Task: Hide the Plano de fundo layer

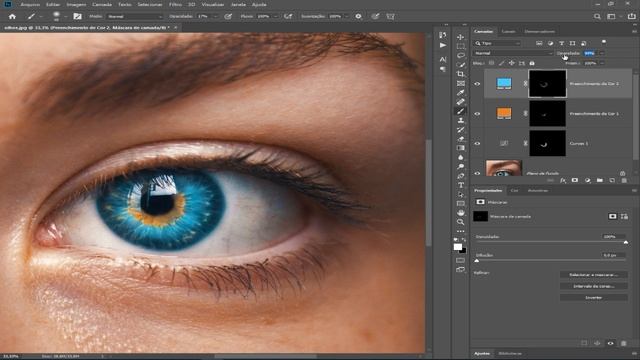Action: point(477,173)
